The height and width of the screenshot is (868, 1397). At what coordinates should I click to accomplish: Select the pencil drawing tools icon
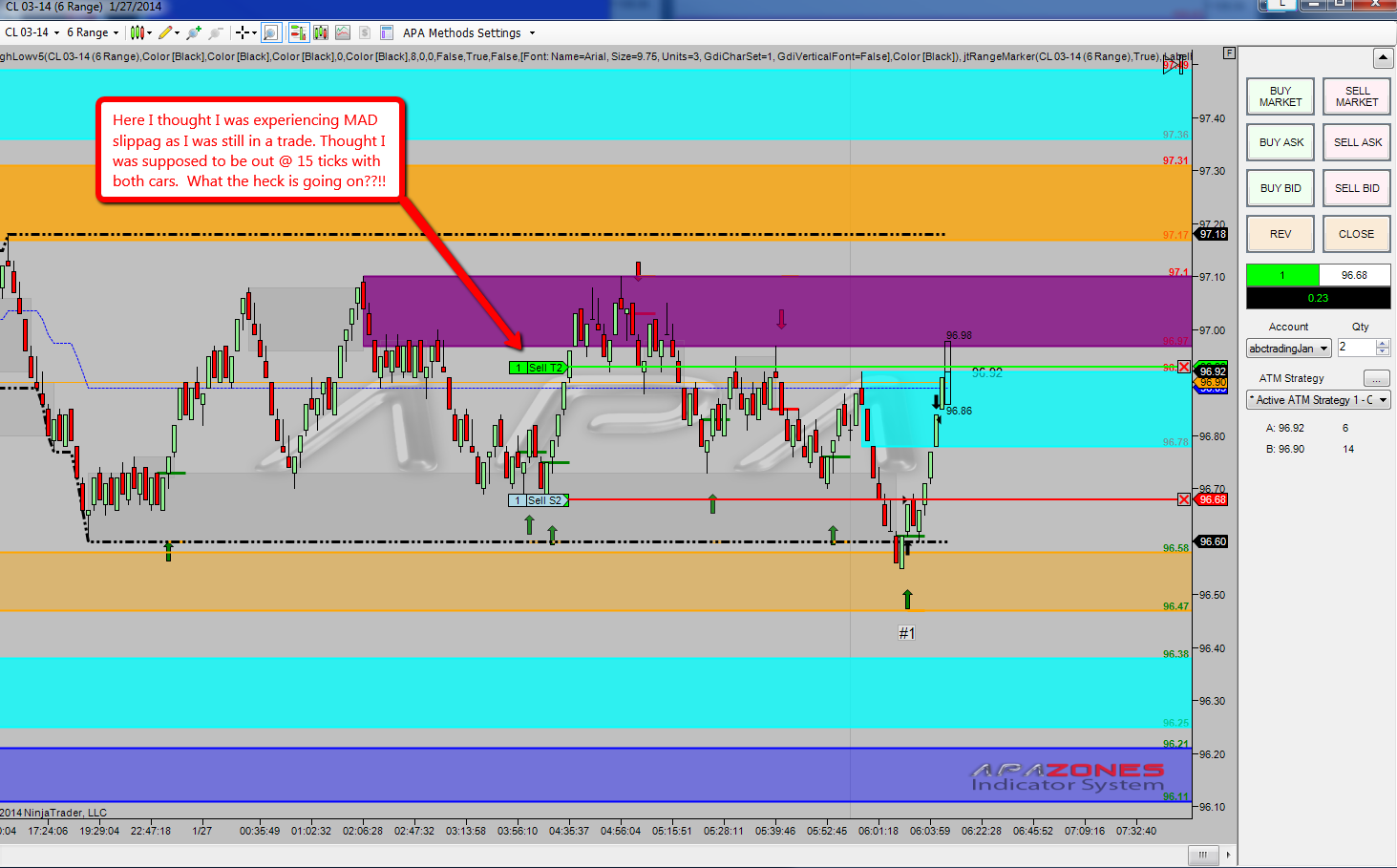165,32
